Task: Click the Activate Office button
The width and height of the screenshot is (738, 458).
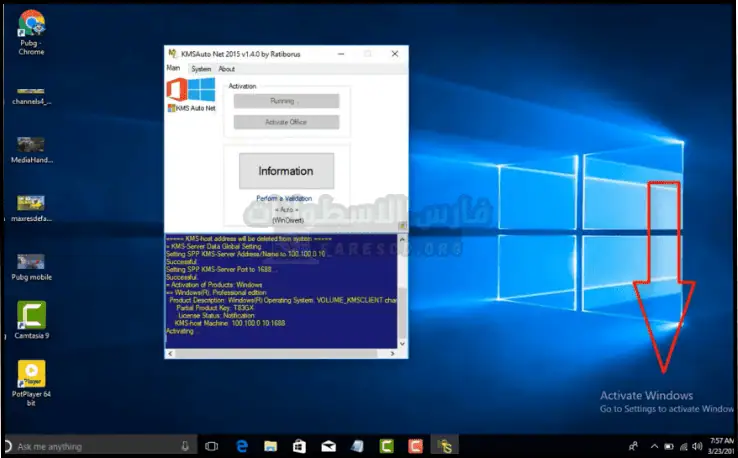Action: (x=286, y=122)
